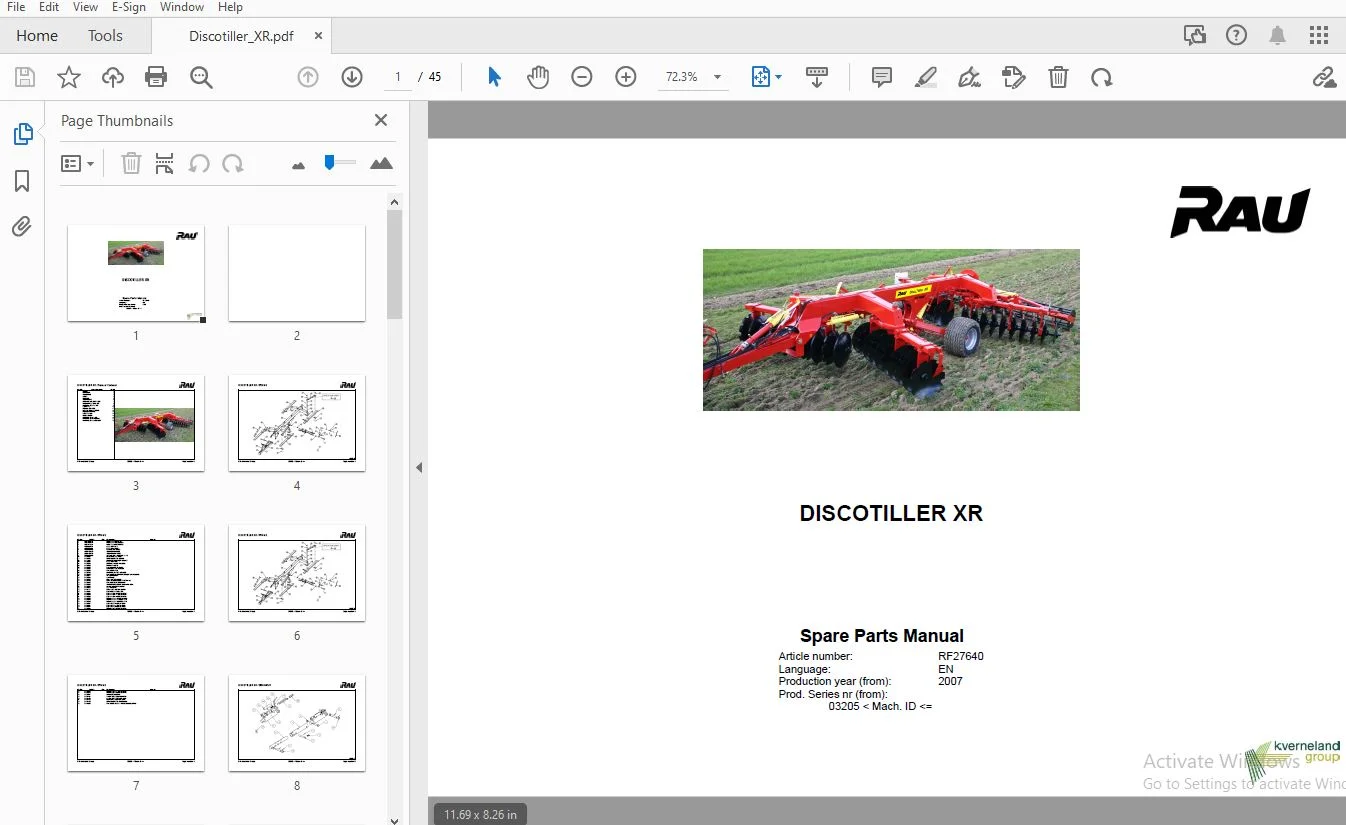Open the E-Sign menu
This screenshot has width=1346, height=825.
(129, 7)
